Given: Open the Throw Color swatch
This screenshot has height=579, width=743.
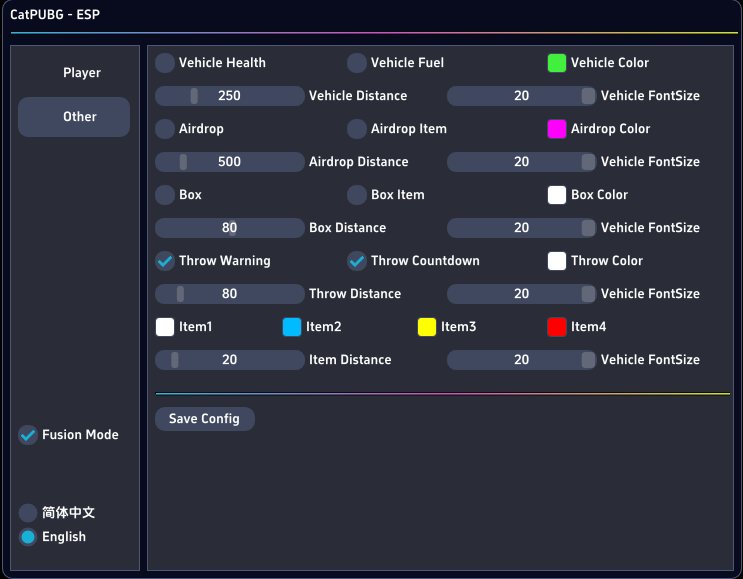Looking at the screenshot, I should tap(557, 261).
